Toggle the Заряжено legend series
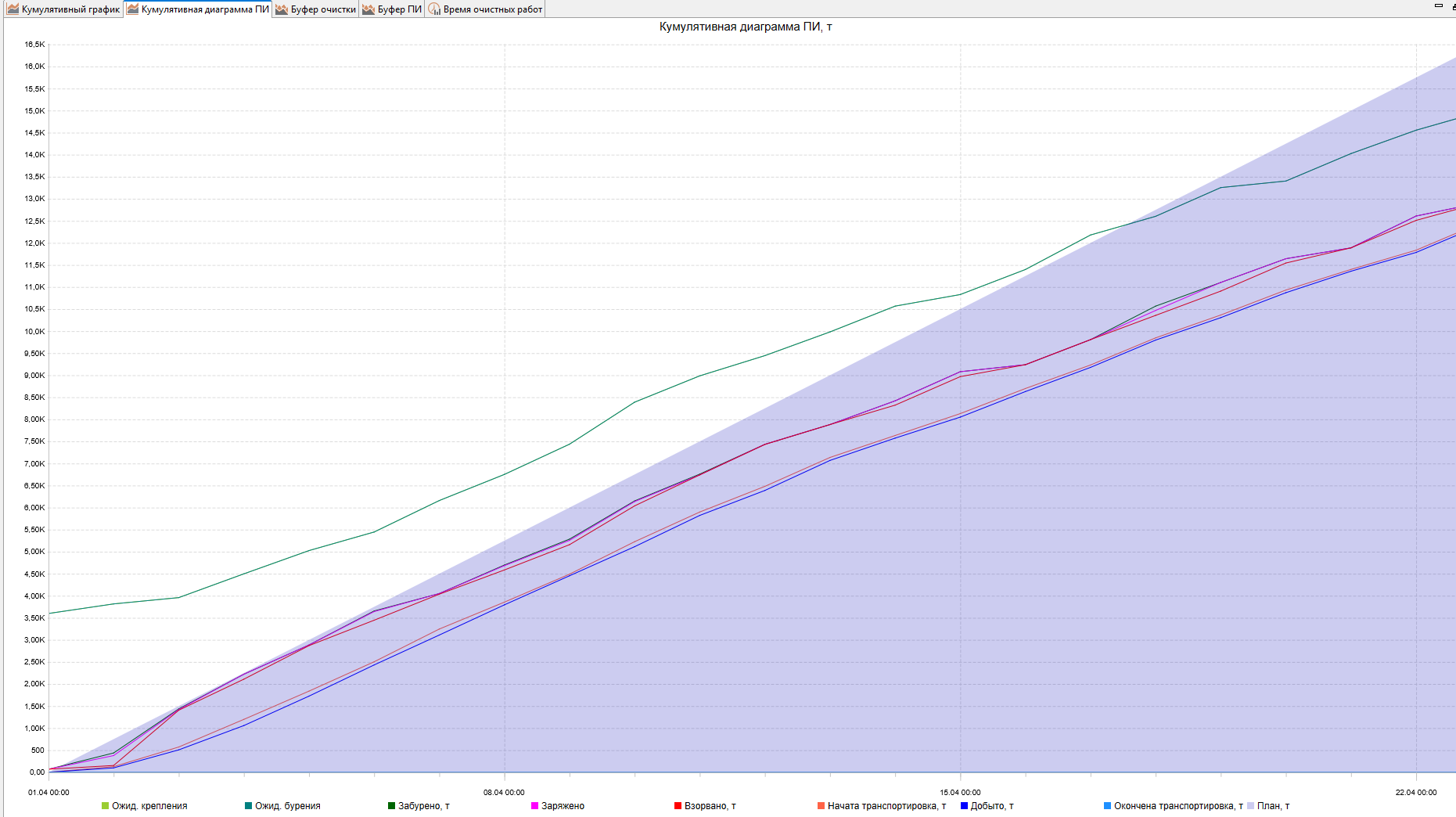 click(x=558, y=806)
